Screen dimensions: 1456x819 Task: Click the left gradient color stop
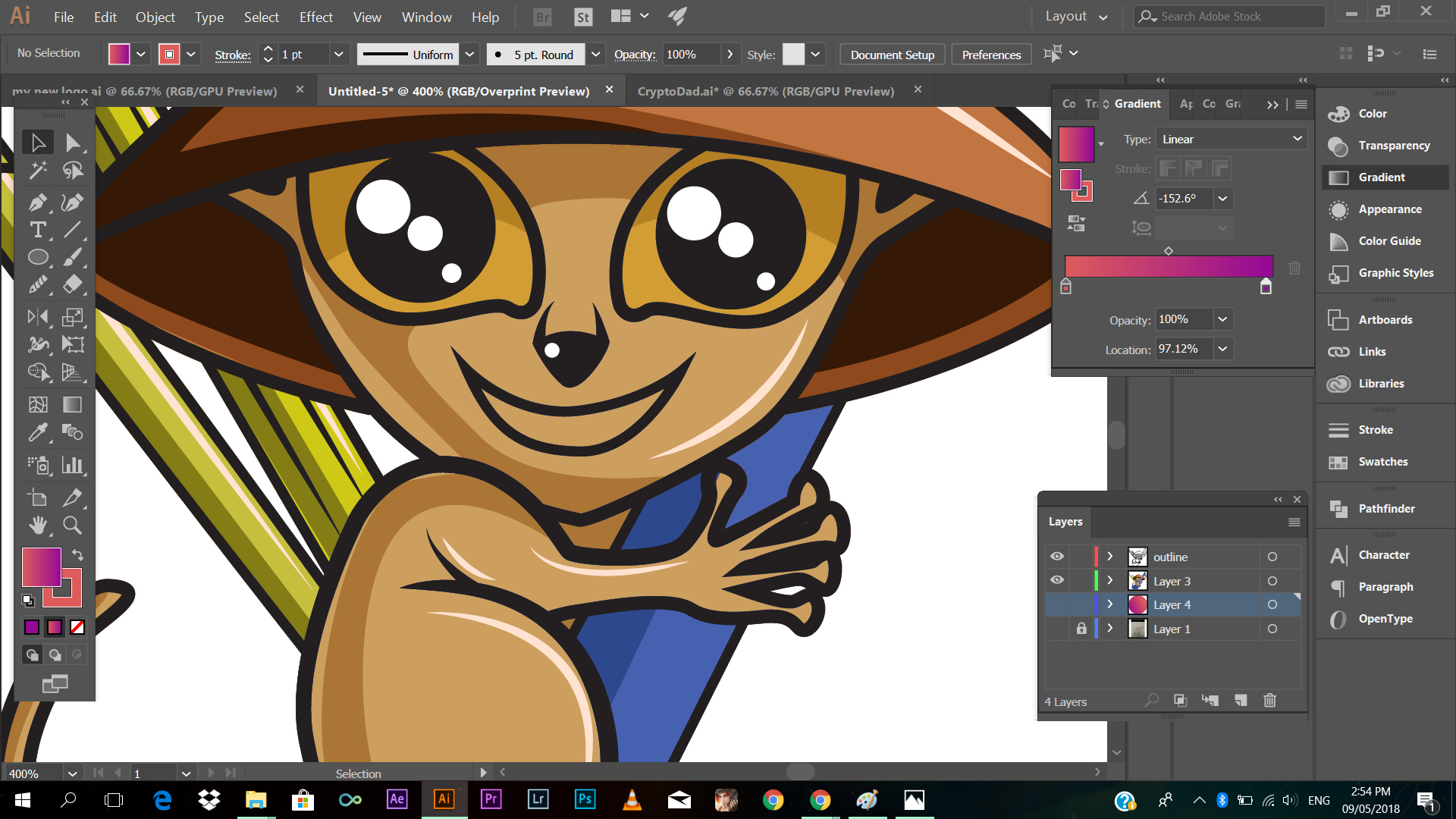click(x=1066, y=286)
